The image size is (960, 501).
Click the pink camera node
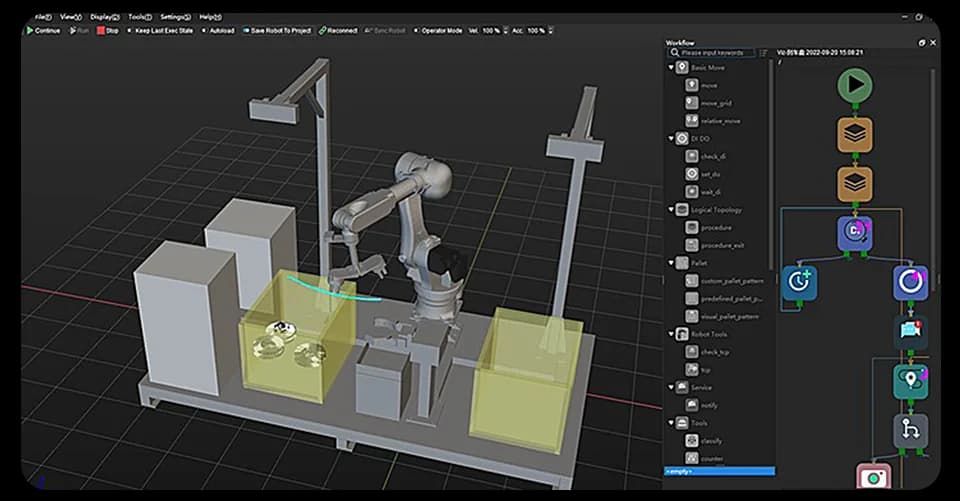tap(874, 477)
